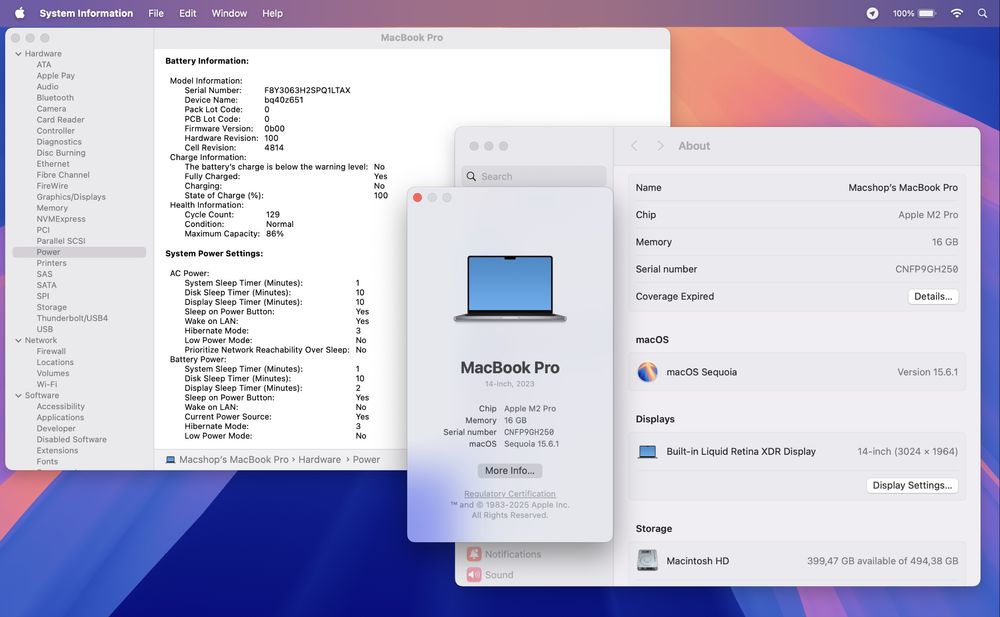1000x617 pixels.
Task: Select Graphics/Displays in the sidebar
Action: click(x=71, y=197)
